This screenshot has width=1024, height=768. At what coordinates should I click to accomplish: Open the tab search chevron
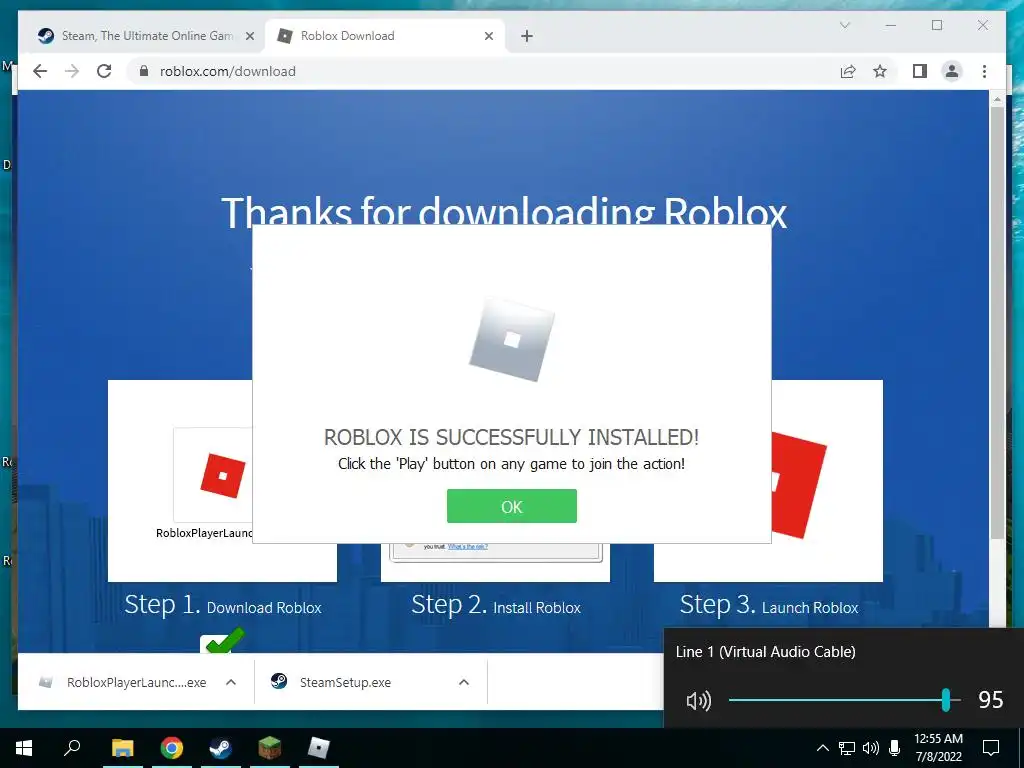coord(844,25)
